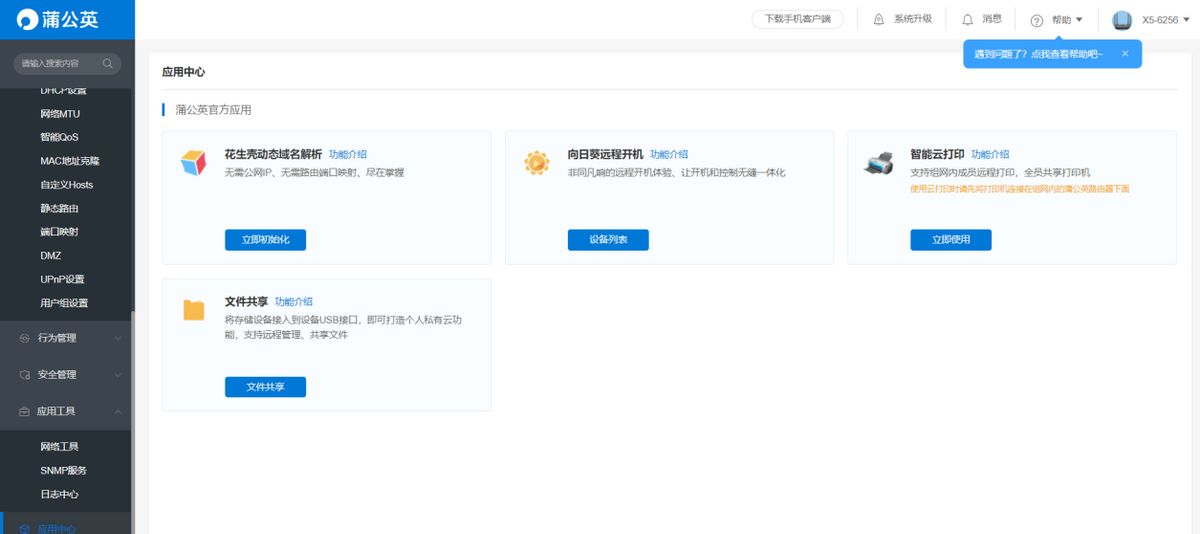Click the 消息 bell icon
The width and height of the screenshot is (1200, 534).
(x=967, y=19)
